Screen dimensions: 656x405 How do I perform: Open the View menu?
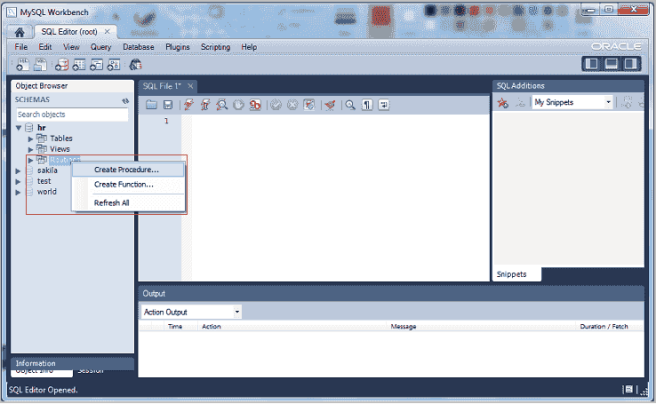pyautogui.click(x=71, y=47)
